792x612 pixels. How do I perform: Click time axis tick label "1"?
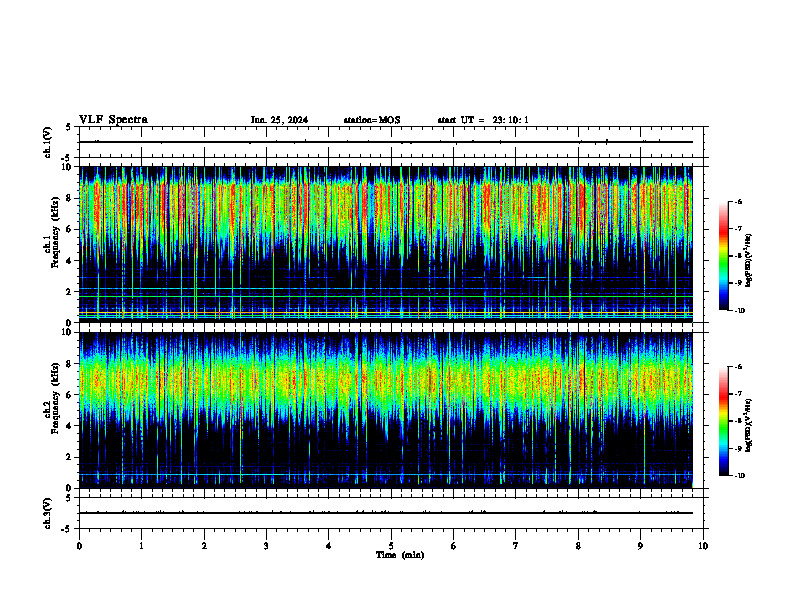(141, 546)
